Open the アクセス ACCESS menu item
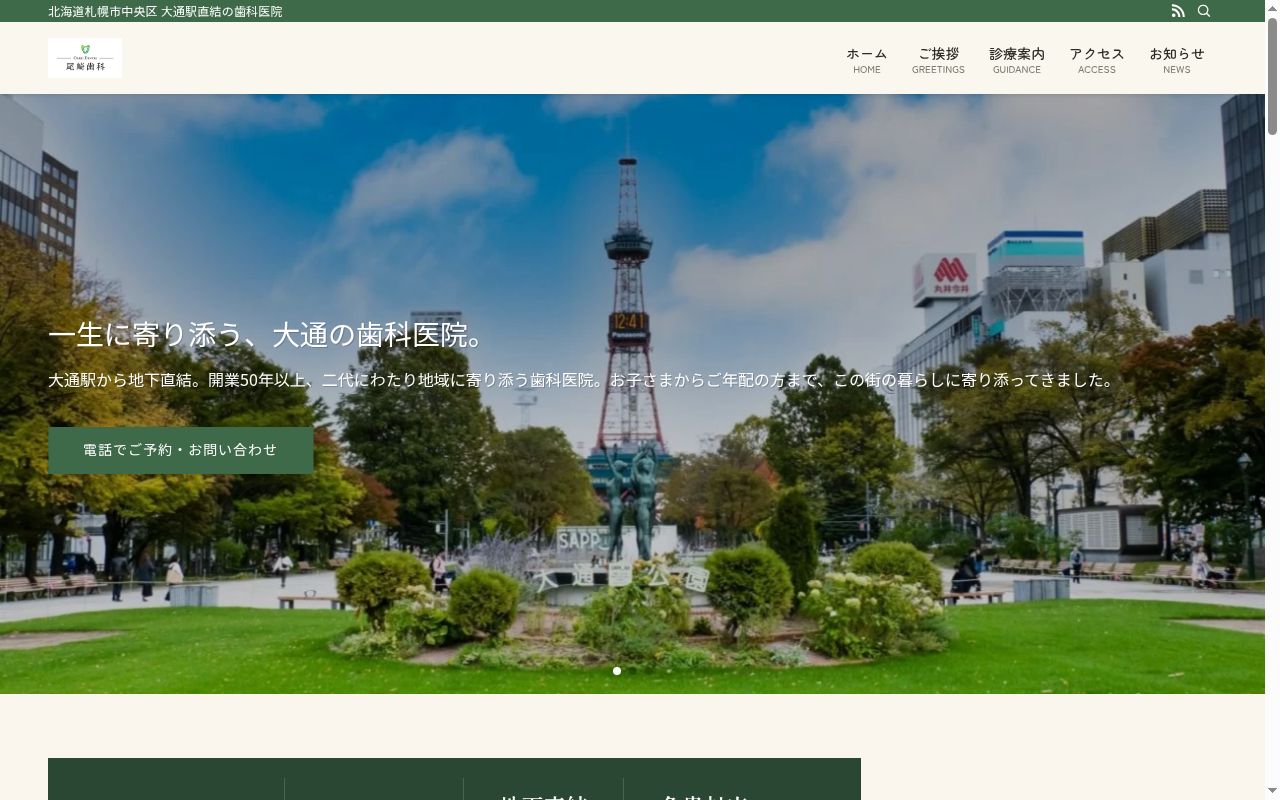Image resolution: width=1280 pixels, height=800 pixels. [1097, 60]
